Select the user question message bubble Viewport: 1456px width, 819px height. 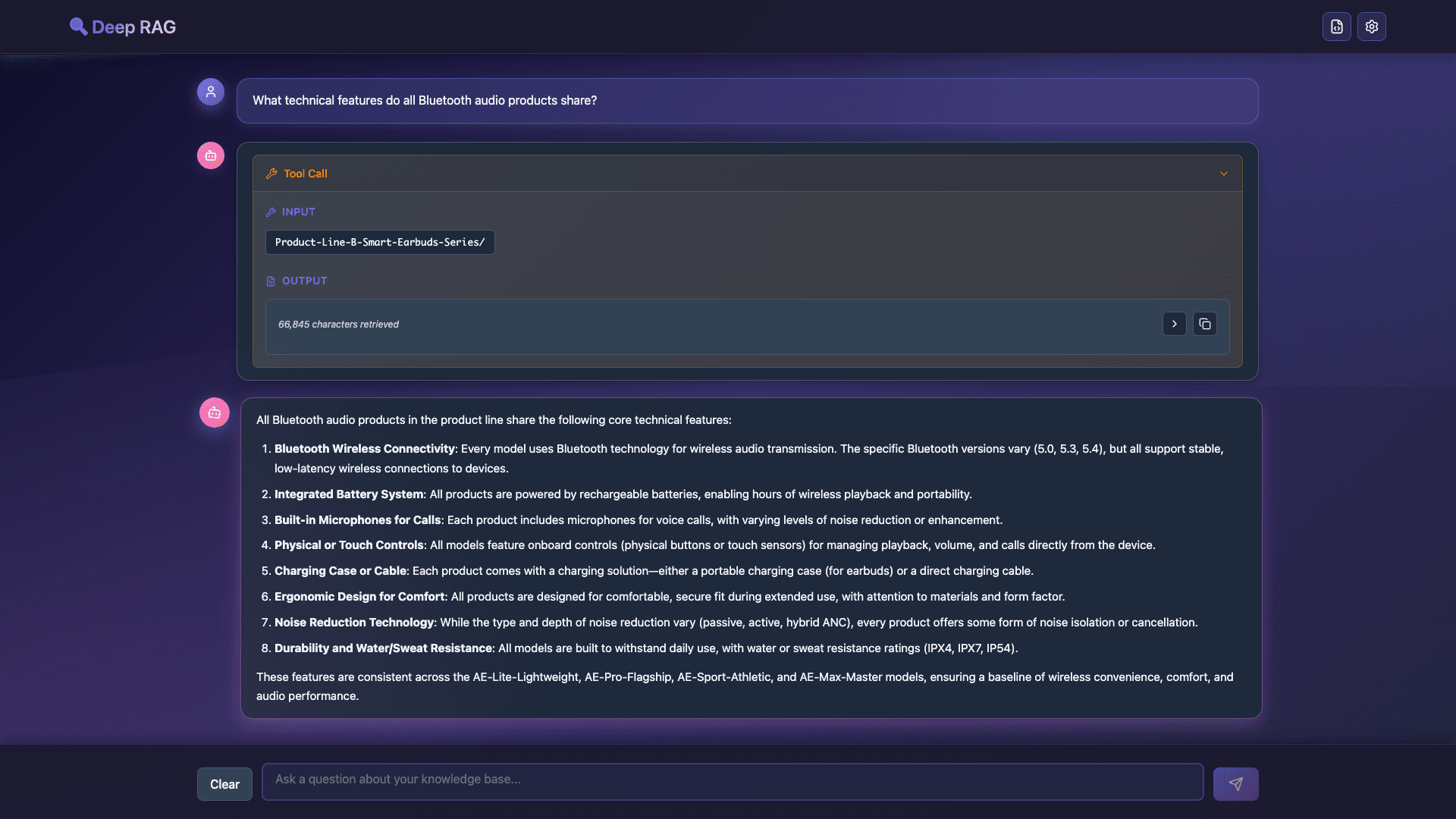coord(747,101)
